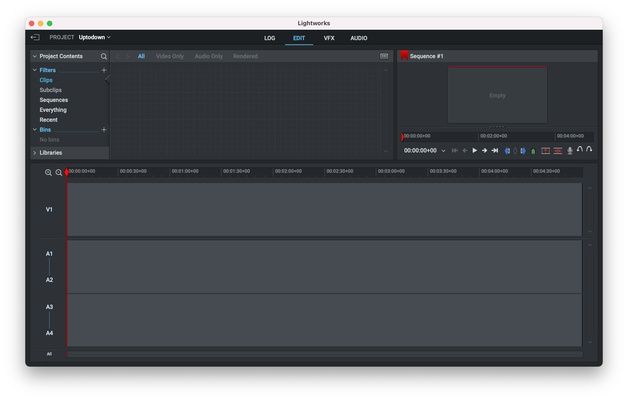628x400 pixels.
Task: Mark the in point with the blue icon
Action: [507, 151]
